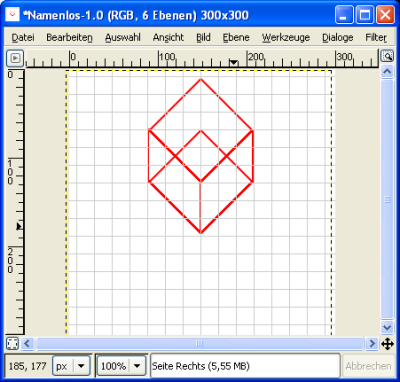Click the horizontal scrollbar right arrow
This screenshot has width=400, height=382.
click(372, 343)
